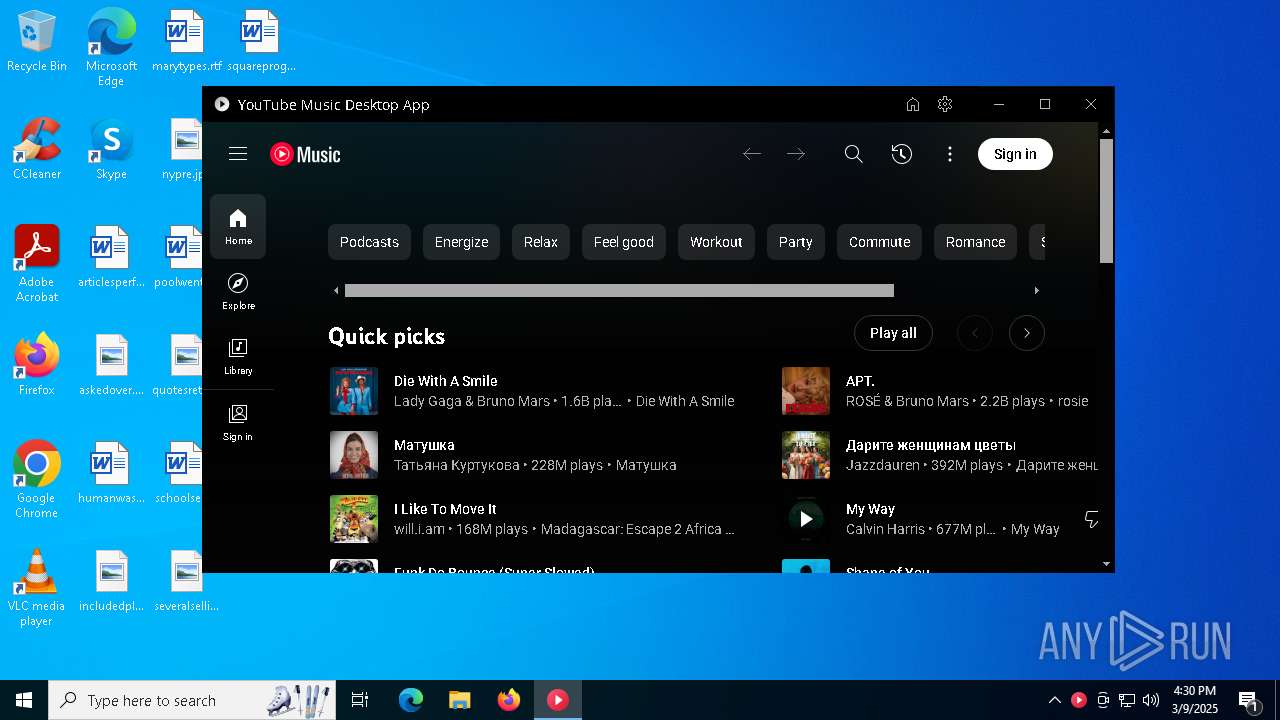Open Microsoft Edge desktop shortcut

(x=111, y=47)
